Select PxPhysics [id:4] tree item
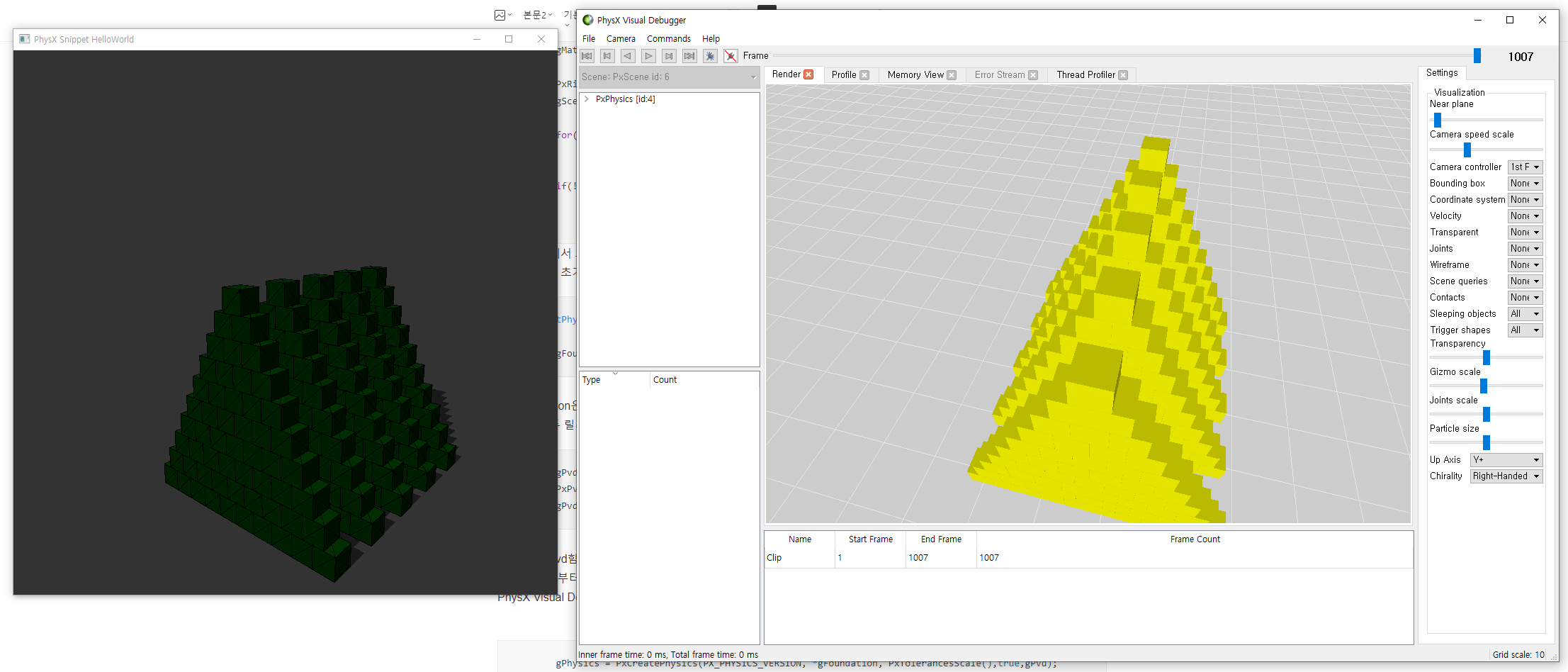This screenshot has width=1568, height=672. 625,99
